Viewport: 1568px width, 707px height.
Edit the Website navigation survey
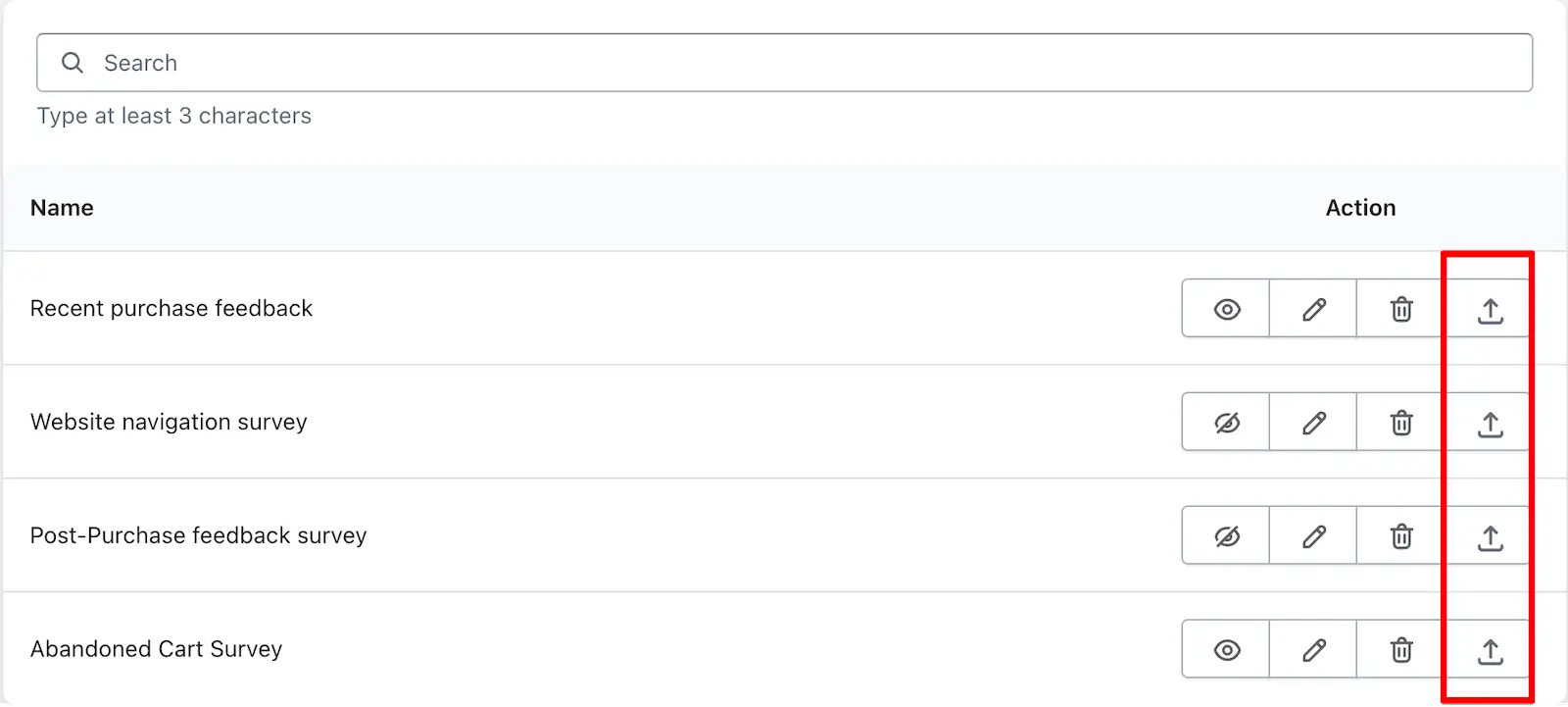1313,423
